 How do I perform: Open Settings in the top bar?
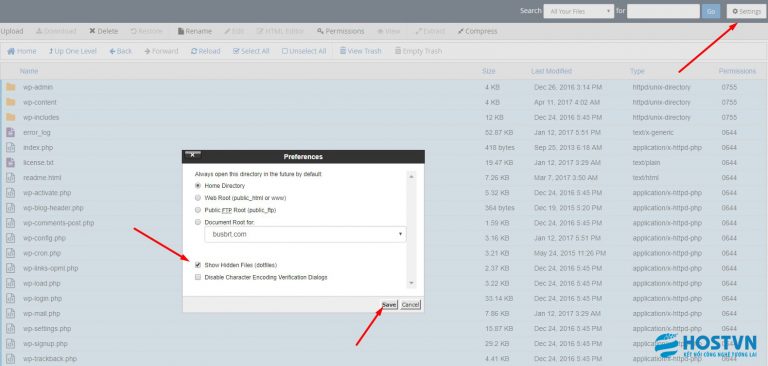coord(746,11)
